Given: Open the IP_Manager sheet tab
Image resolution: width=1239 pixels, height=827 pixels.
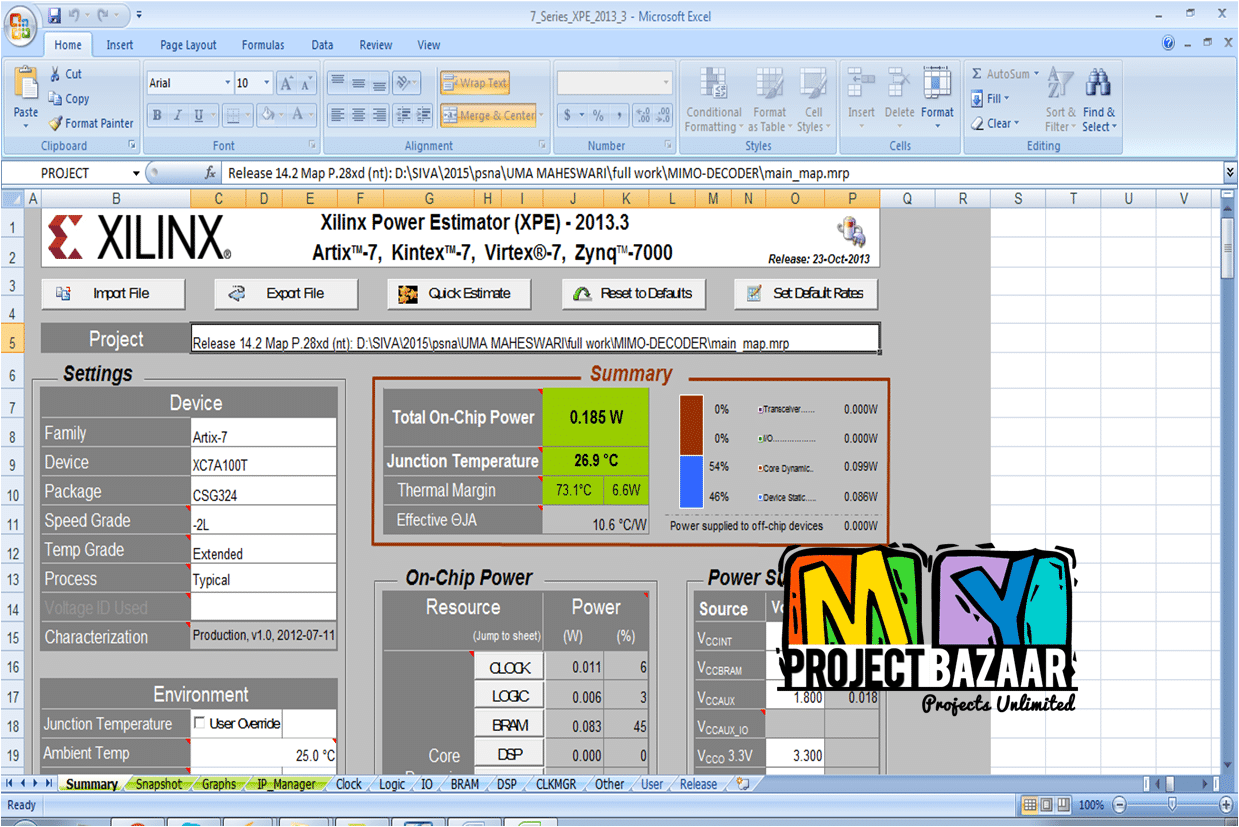Looking at the screenshot, I should coord(285,784).
